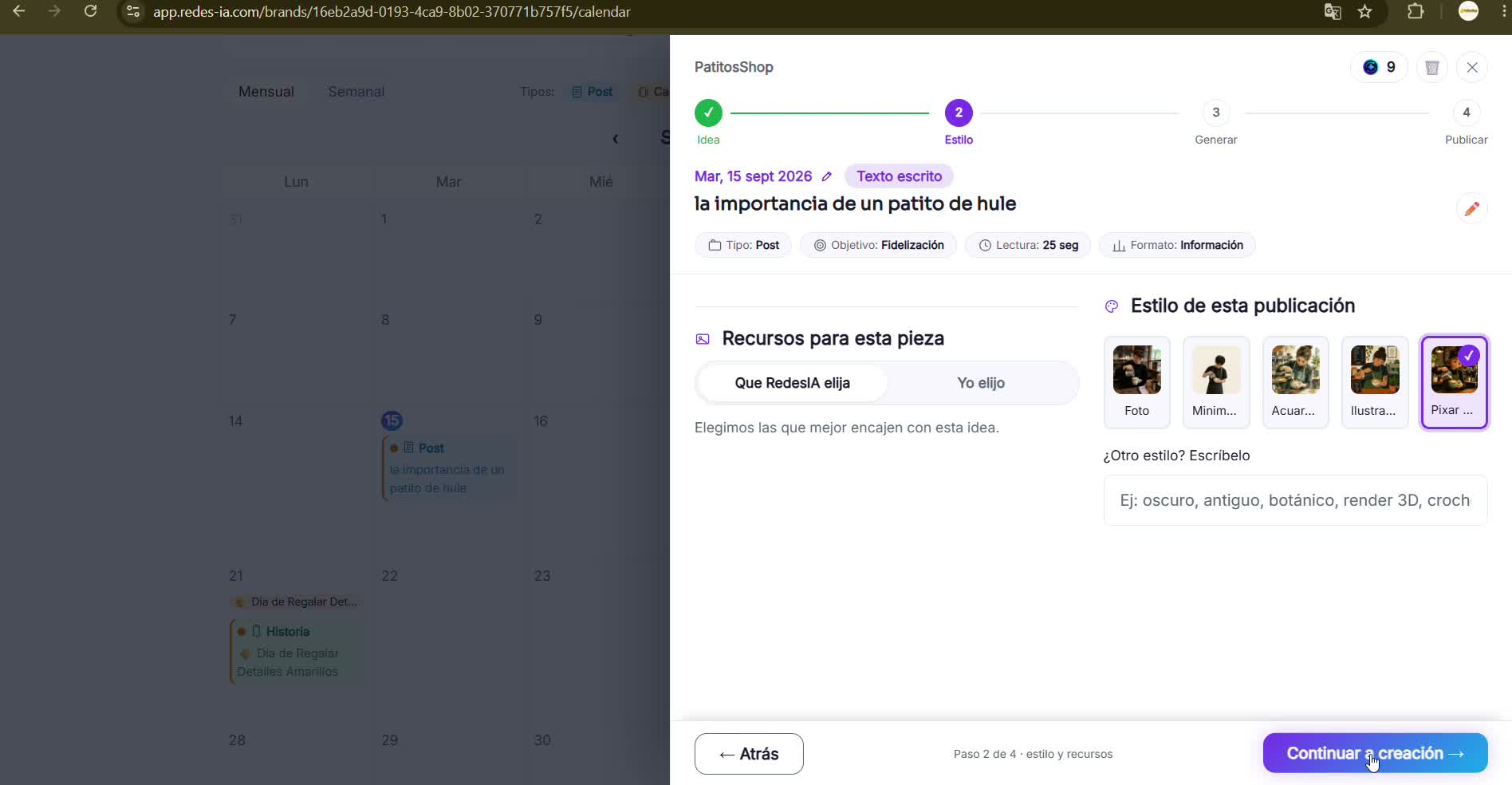Click the 'Mar, 15 sept 2026' date link

(753, 176)
